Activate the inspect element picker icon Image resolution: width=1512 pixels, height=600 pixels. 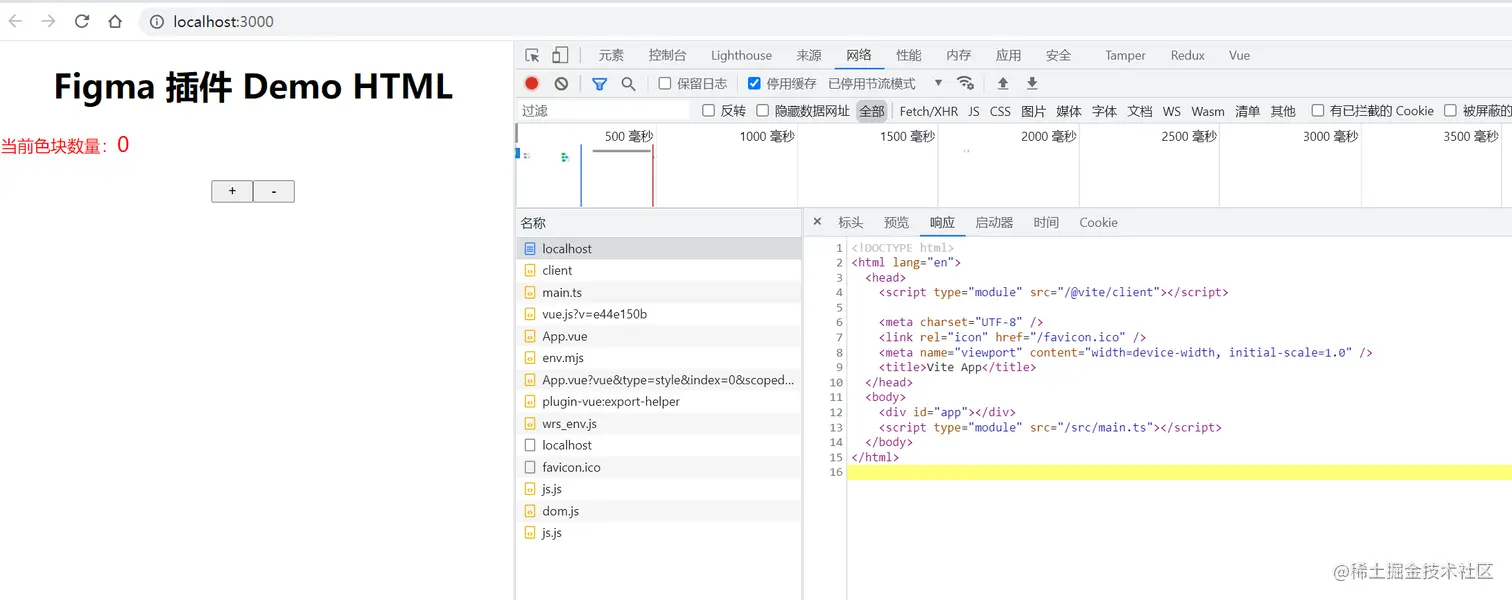tap(532, 55)
